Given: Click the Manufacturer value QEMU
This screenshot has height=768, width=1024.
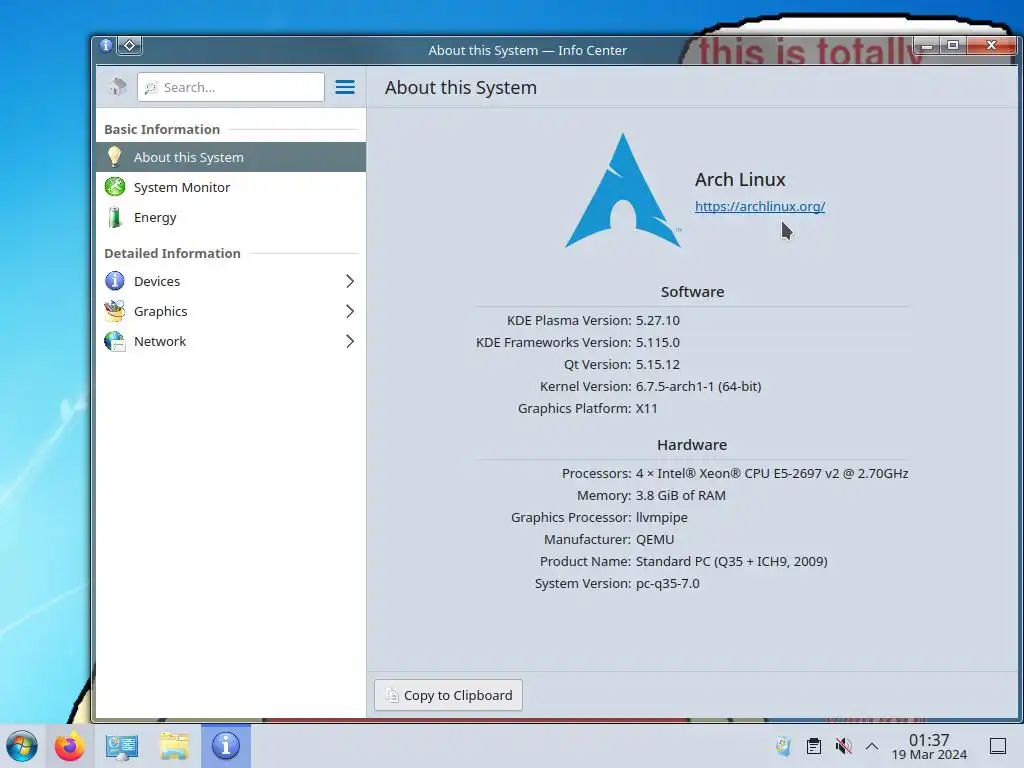Looking at the screenshot, I should coord(655,539).
